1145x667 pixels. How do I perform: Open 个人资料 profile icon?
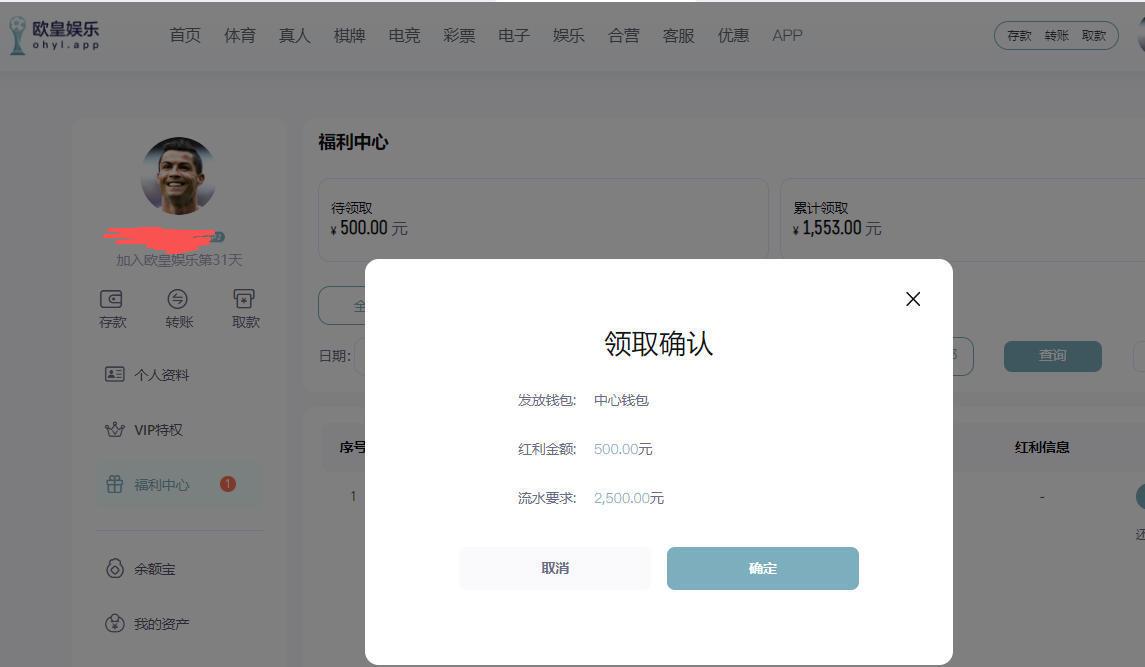[x=115, y=374]
